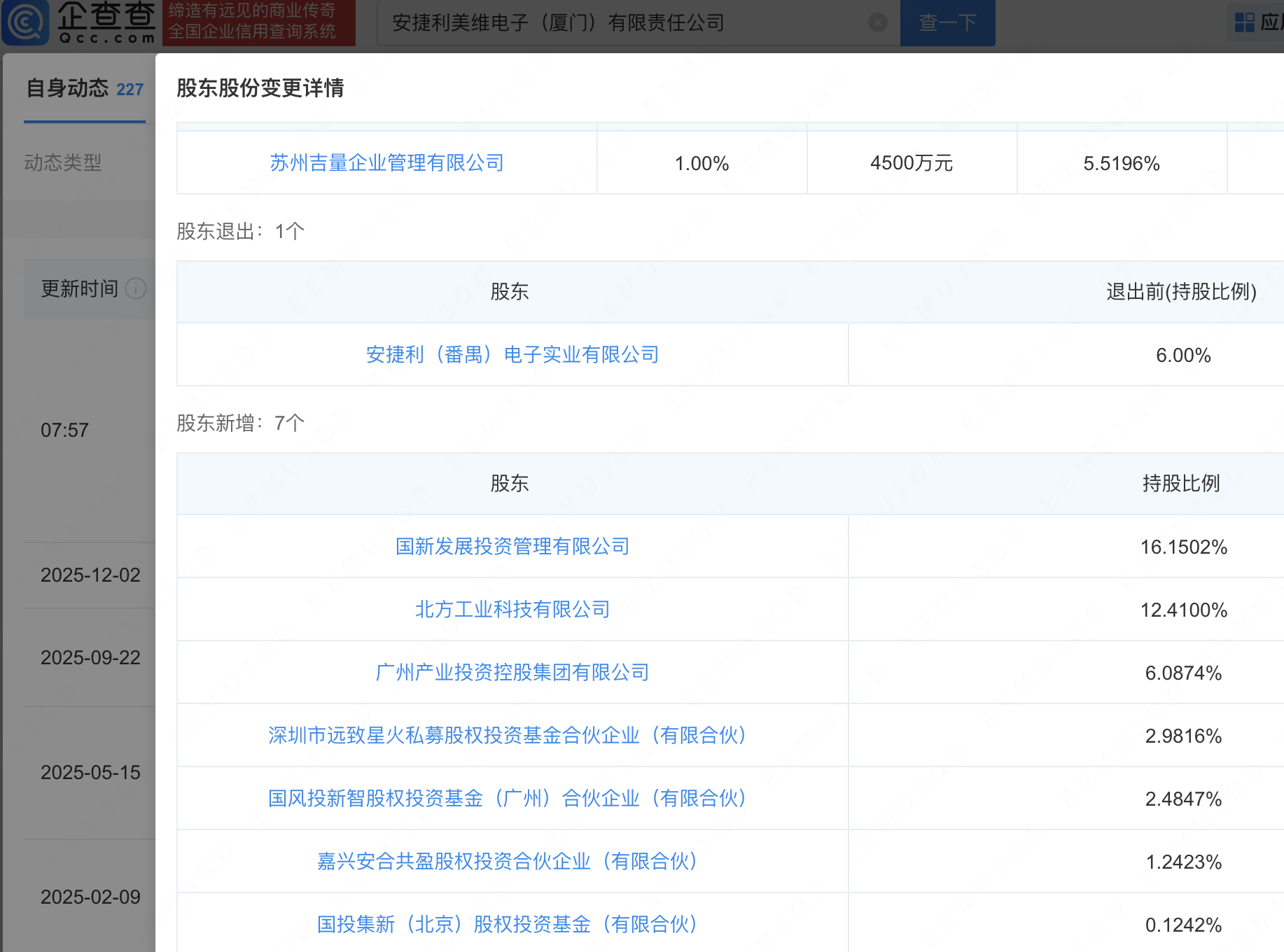Clear the search box using the x icon
Screen dimensions: 1284x952
(x=877, y=22)
